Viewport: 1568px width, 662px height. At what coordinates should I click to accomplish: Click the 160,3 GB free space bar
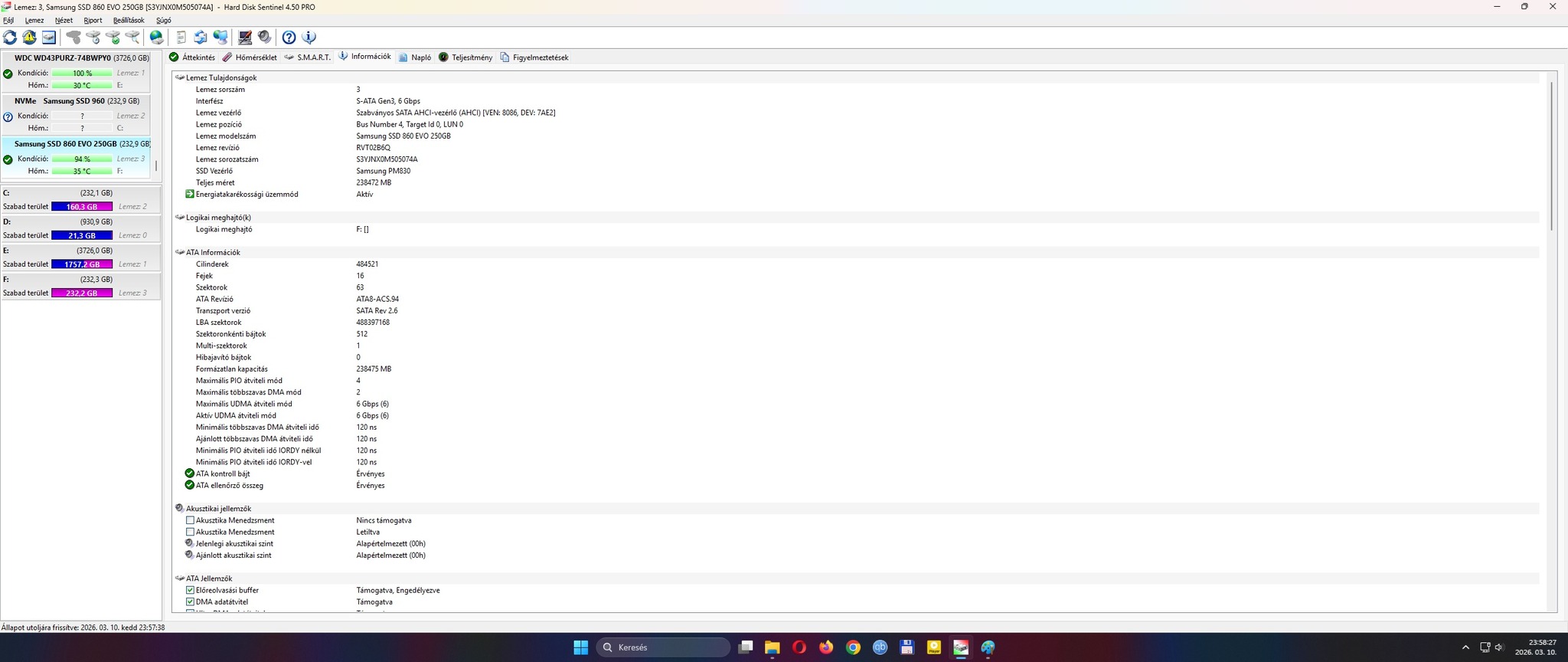(x=82, y=207)
